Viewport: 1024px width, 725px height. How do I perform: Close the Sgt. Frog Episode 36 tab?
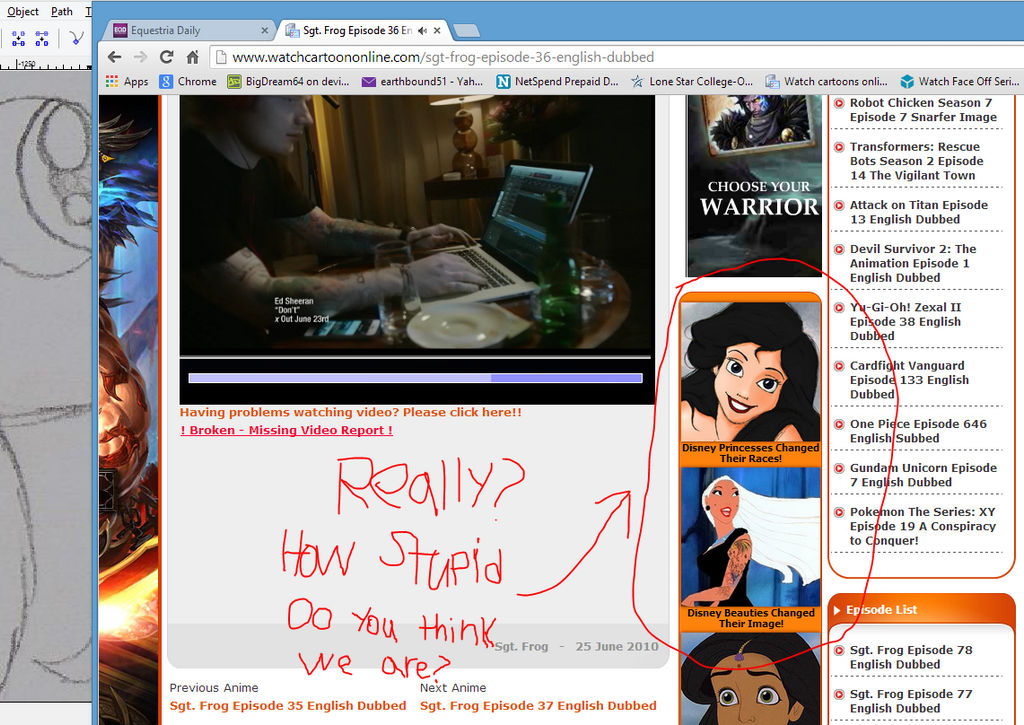(x=437, y=30)
